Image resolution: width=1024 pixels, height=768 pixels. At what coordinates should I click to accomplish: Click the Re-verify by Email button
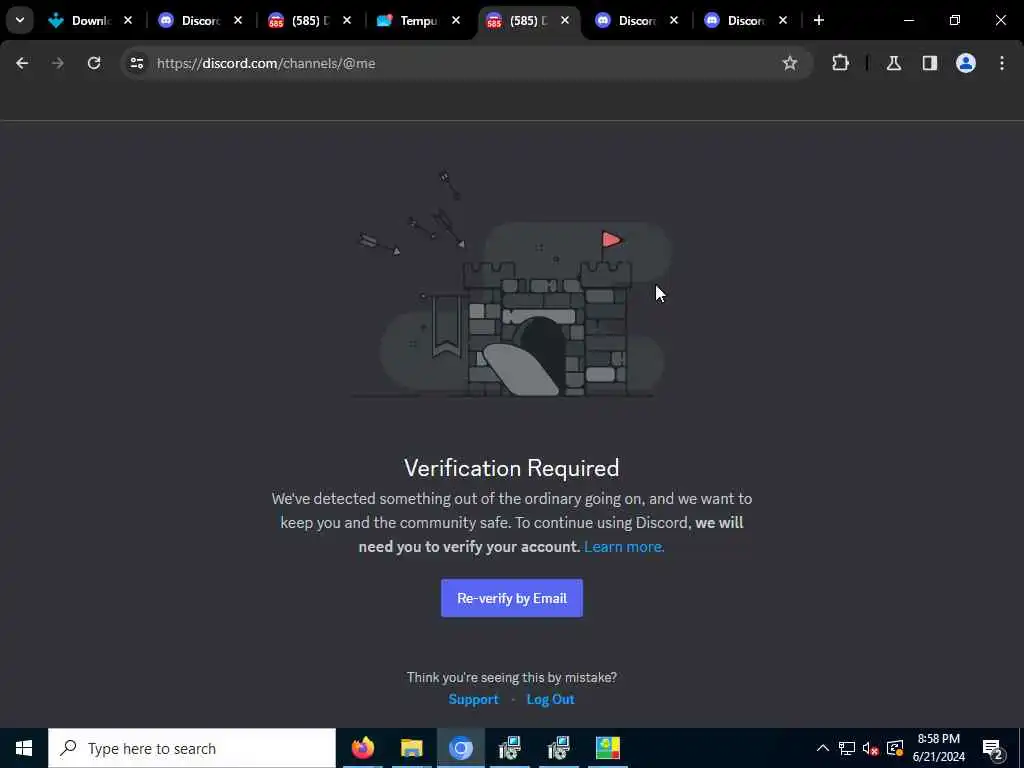[x=511, y=598]
